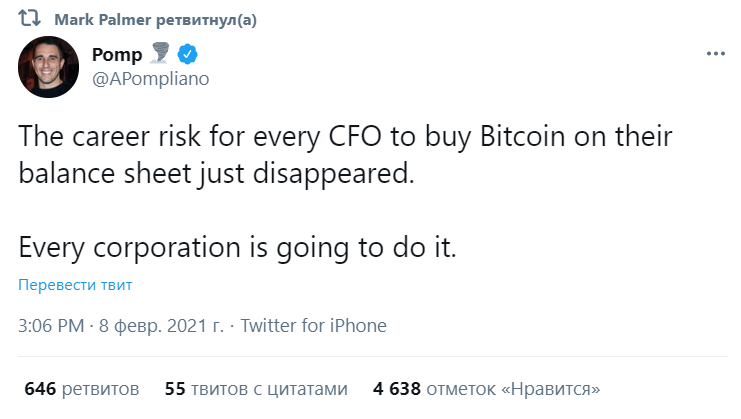
Task: Click the date "8 февр. 2021 г."
Action: (163, 325)
